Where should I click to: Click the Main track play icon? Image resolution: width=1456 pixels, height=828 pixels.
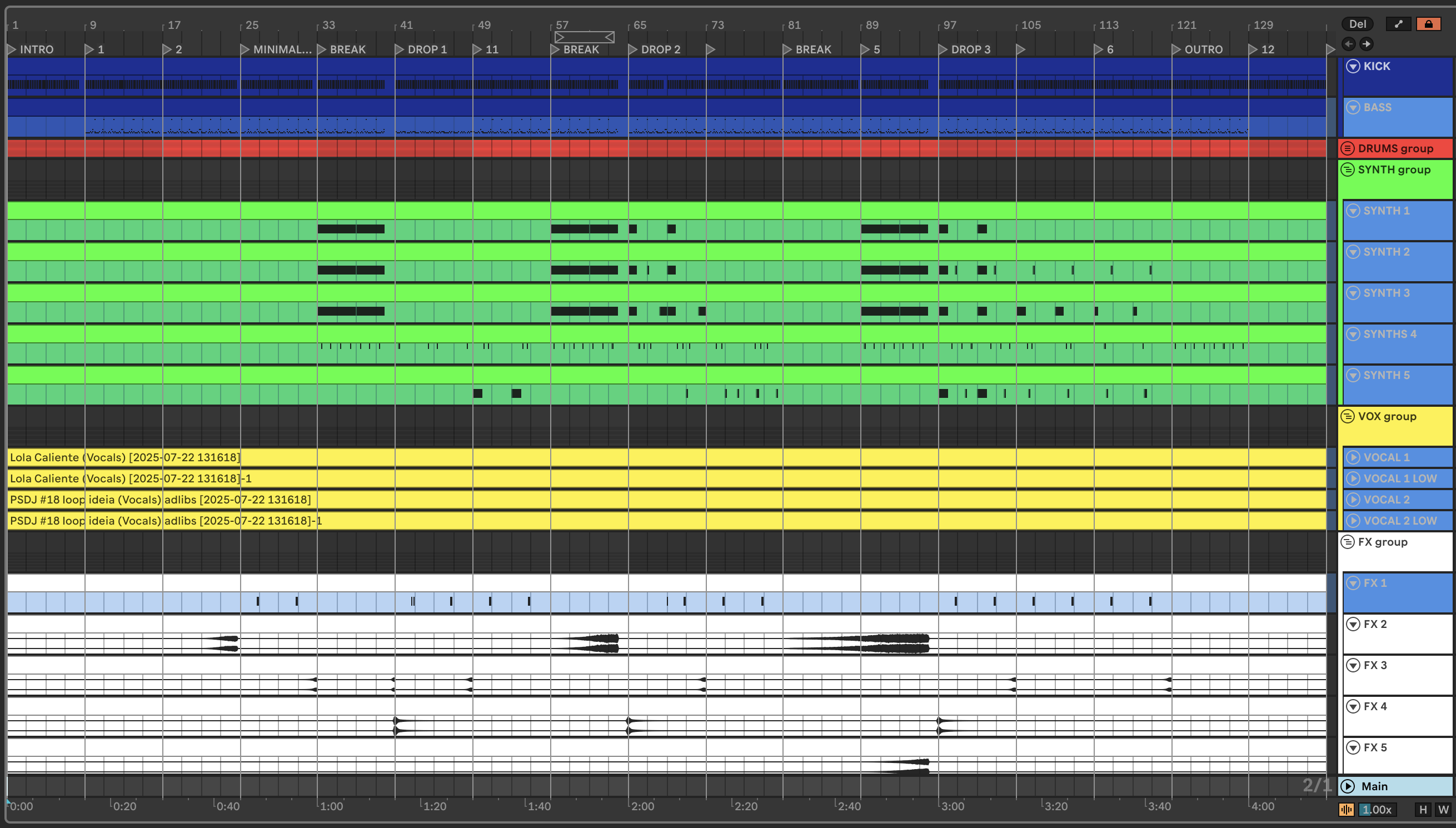point(1348,786)
